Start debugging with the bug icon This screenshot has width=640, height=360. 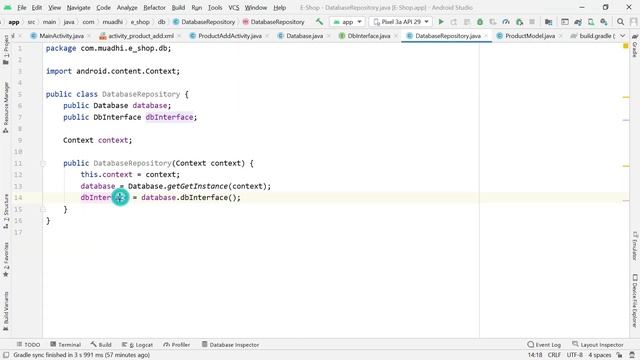point(480,22)
